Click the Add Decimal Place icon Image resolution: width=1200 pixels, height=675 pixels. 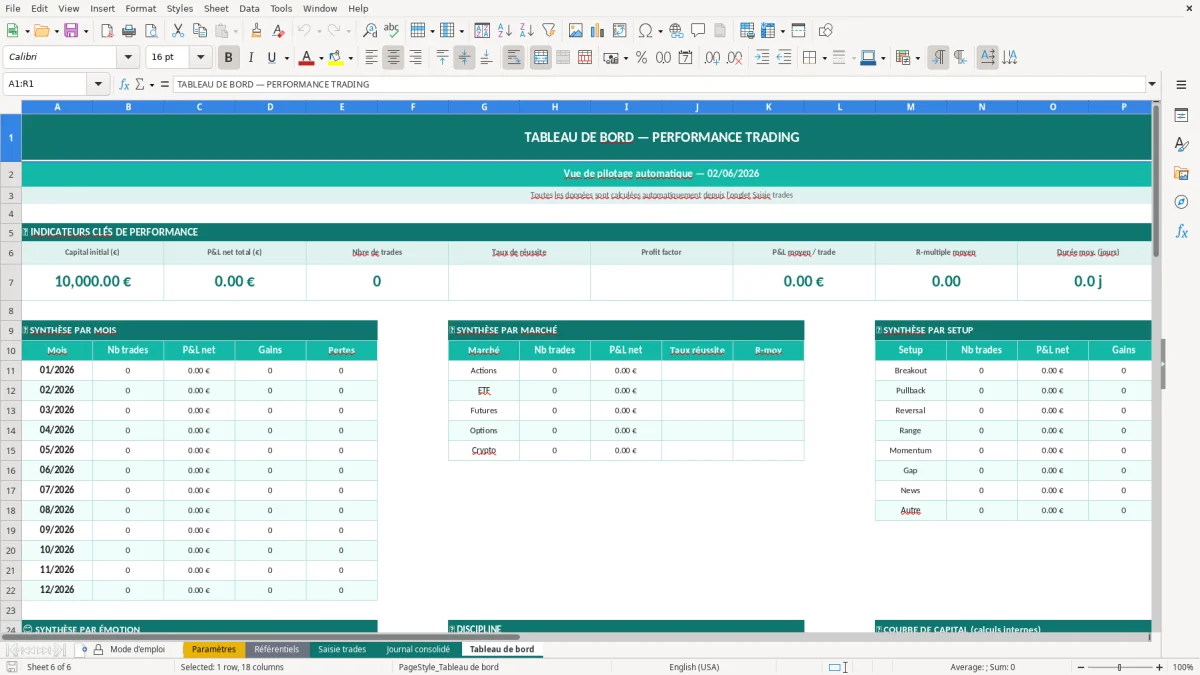click(712, 58)
